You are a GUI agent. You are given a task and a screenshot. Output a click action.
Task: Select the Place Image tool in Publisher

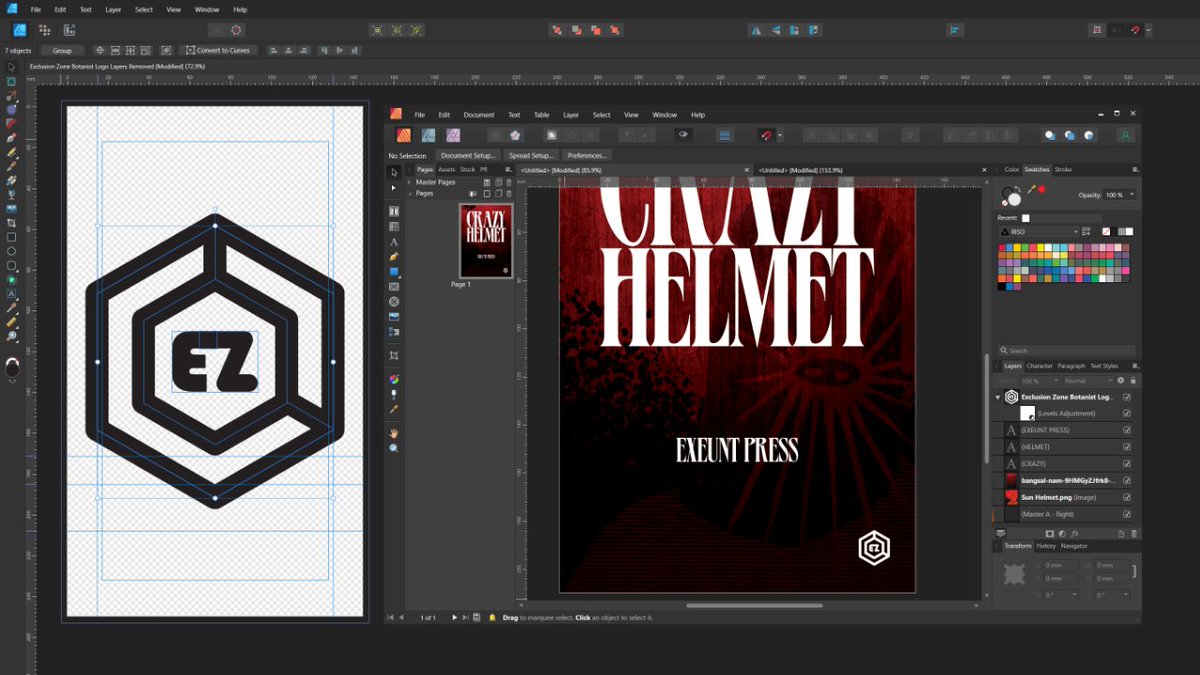coord(394,316)
